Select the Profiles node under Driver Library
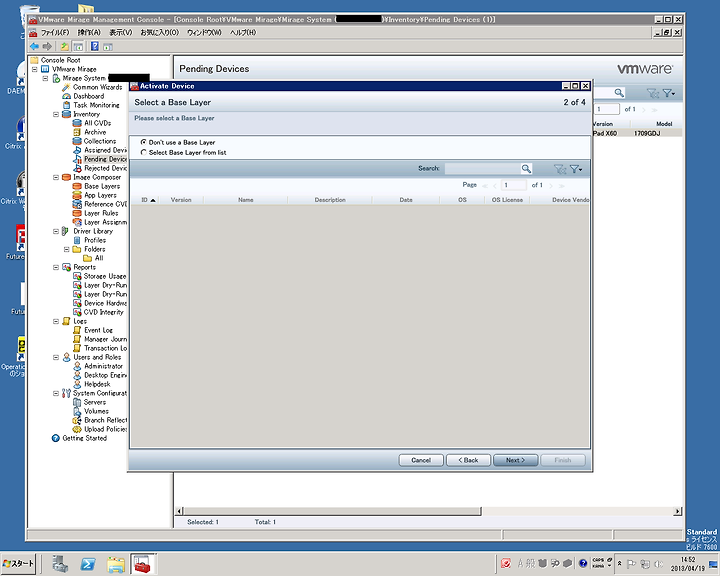 tap(95, 240)
